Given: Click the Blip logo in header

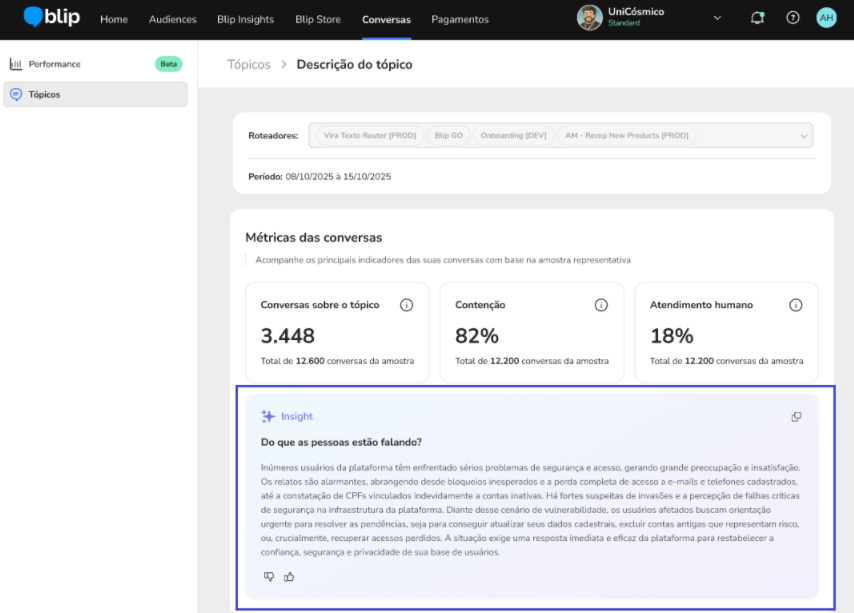Looking at the screenshot, I should [x=51, y=18].
